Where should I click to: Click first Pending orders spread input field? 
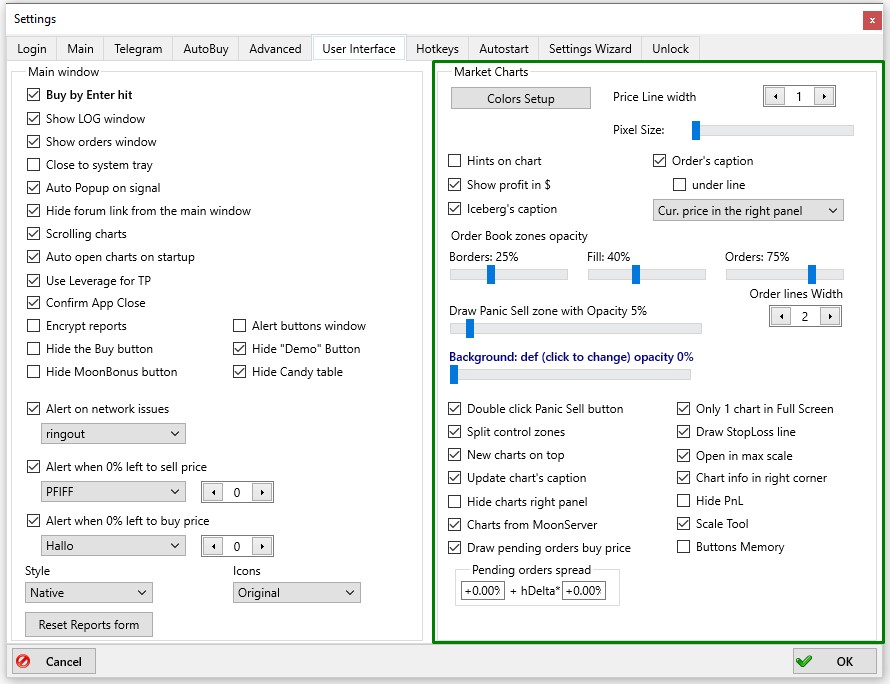pyautogui.click(x=482, y=590)
